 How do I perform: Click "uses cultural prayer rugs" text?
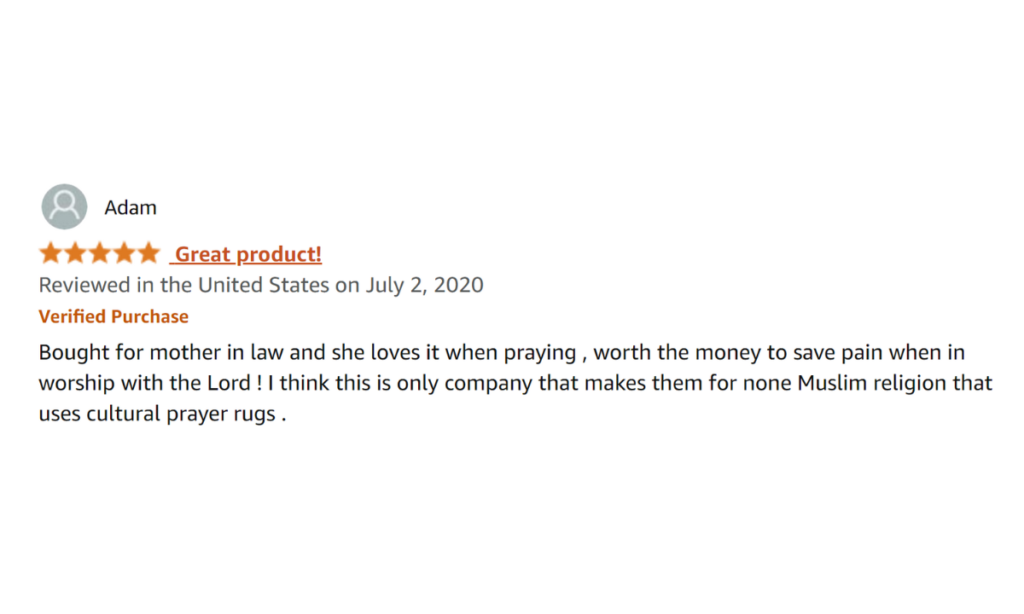(156, 414)
